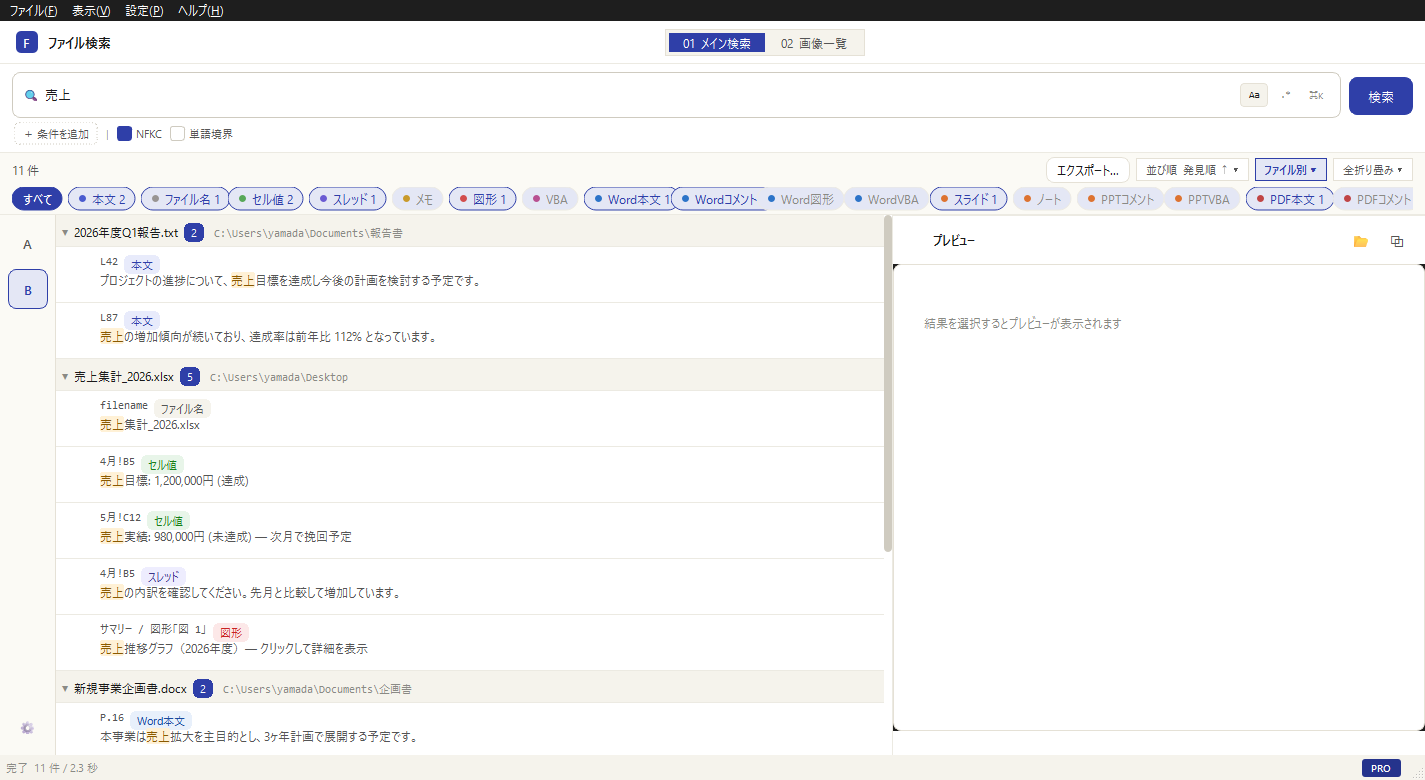Toggle the スレッド 1 filter chip
The image size is (1425, 780).
coord(347,199)
